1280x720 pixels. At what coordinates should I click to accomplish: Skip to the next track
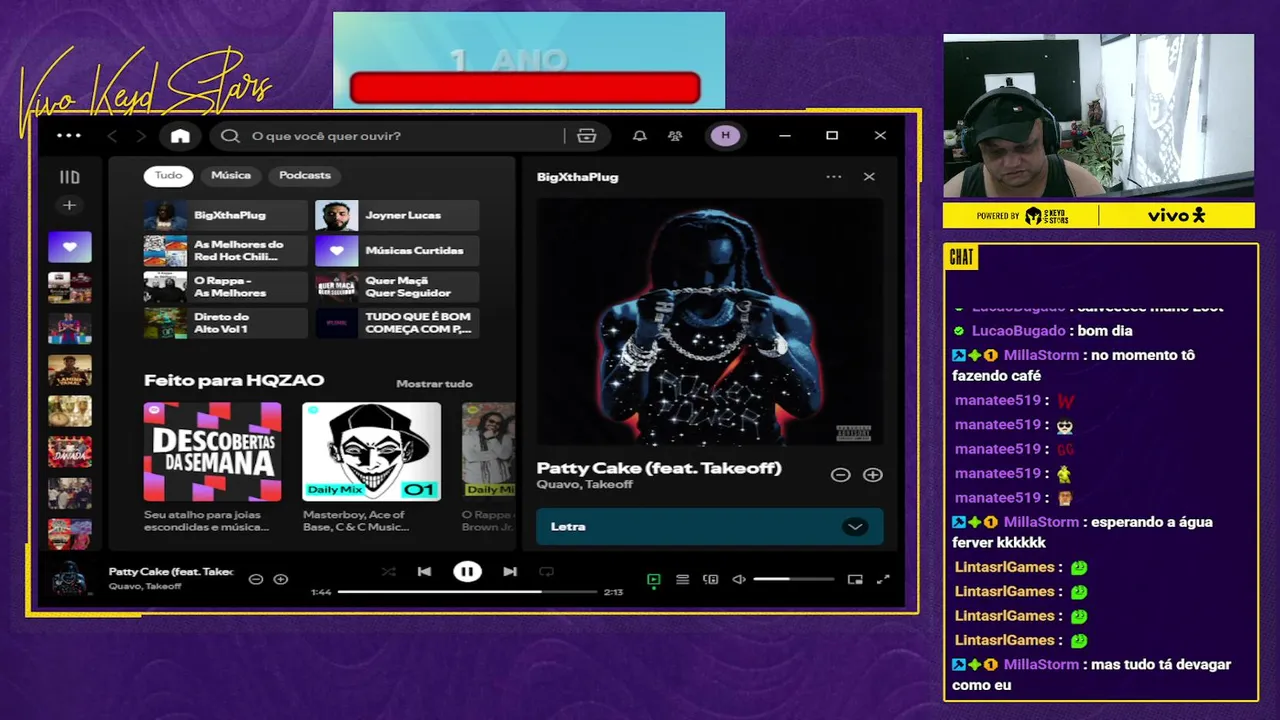click(x=510, y=572)
